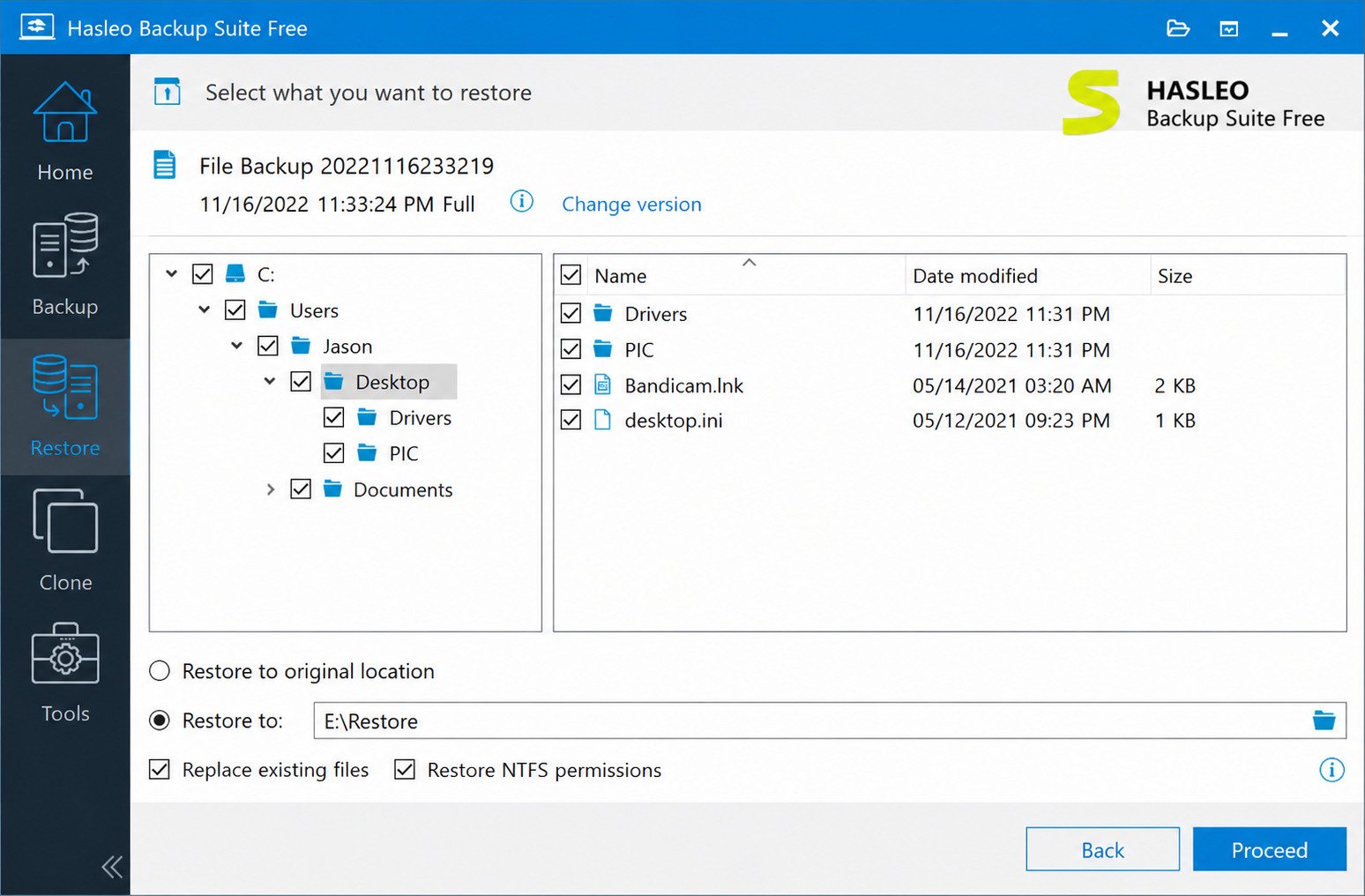Toggle Restore NTFS permissions checkbox
This screenshot has width=1365, height=896.
[405, 770]
